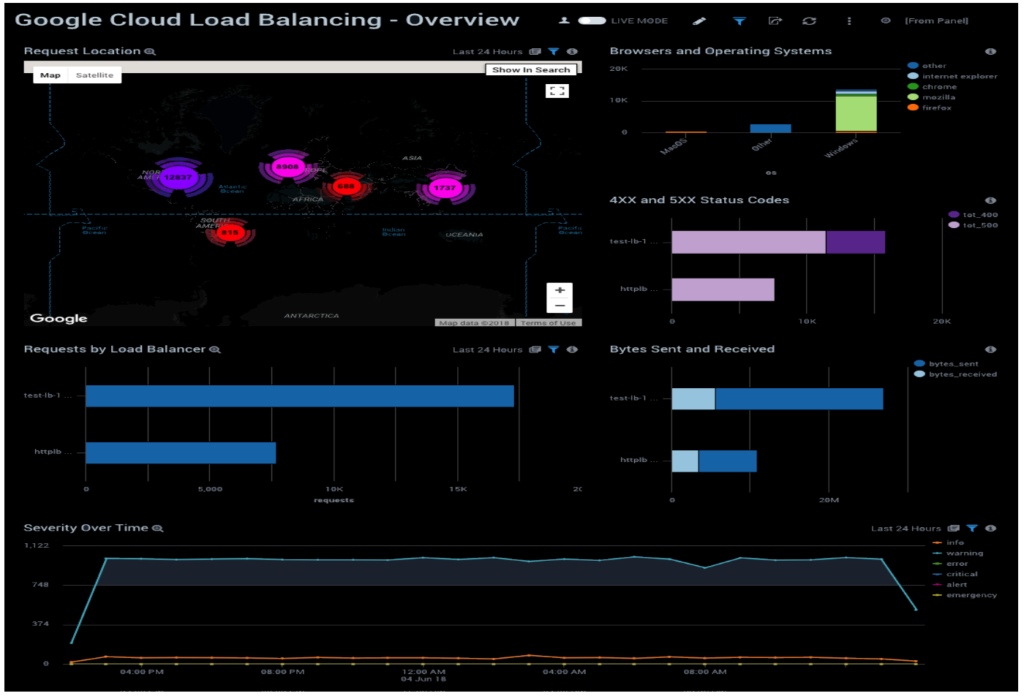Open the Terms of Use map link

tap(549, 323)
